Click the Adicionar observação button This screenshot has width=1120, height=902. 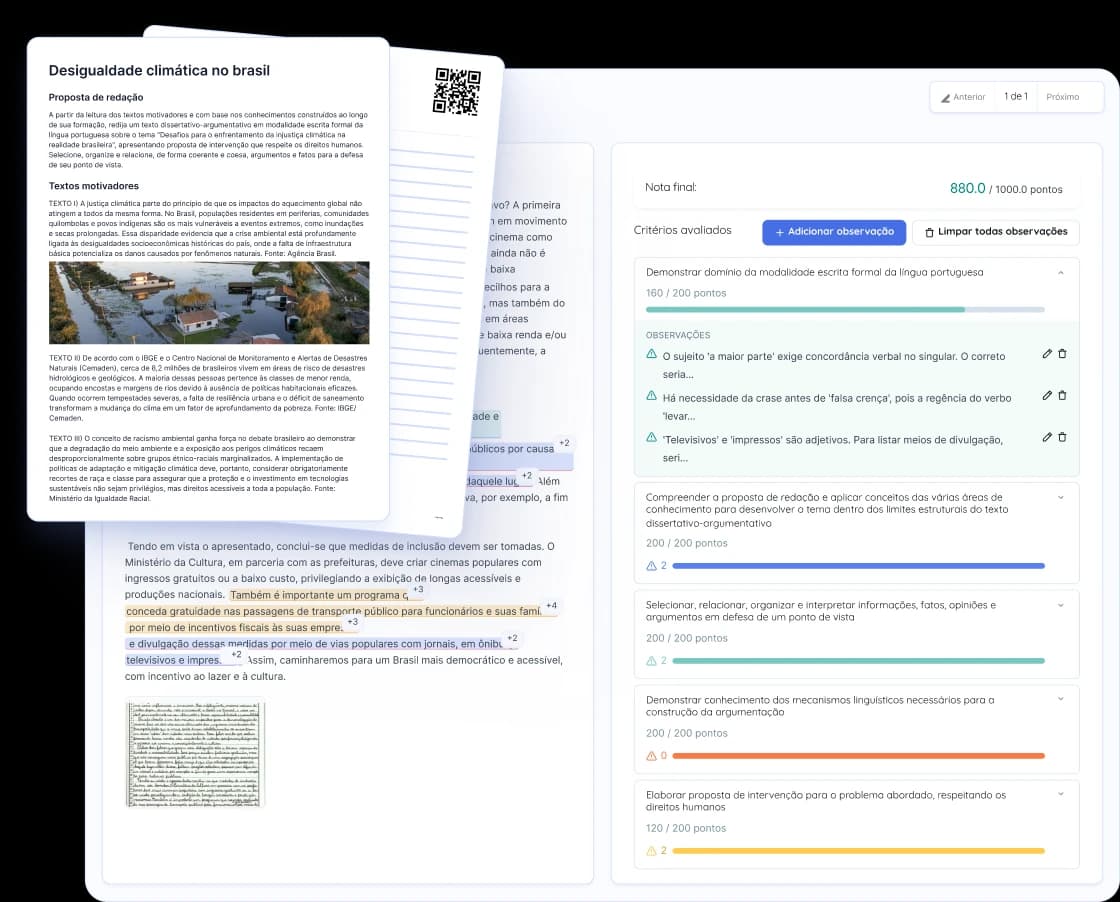834,232
